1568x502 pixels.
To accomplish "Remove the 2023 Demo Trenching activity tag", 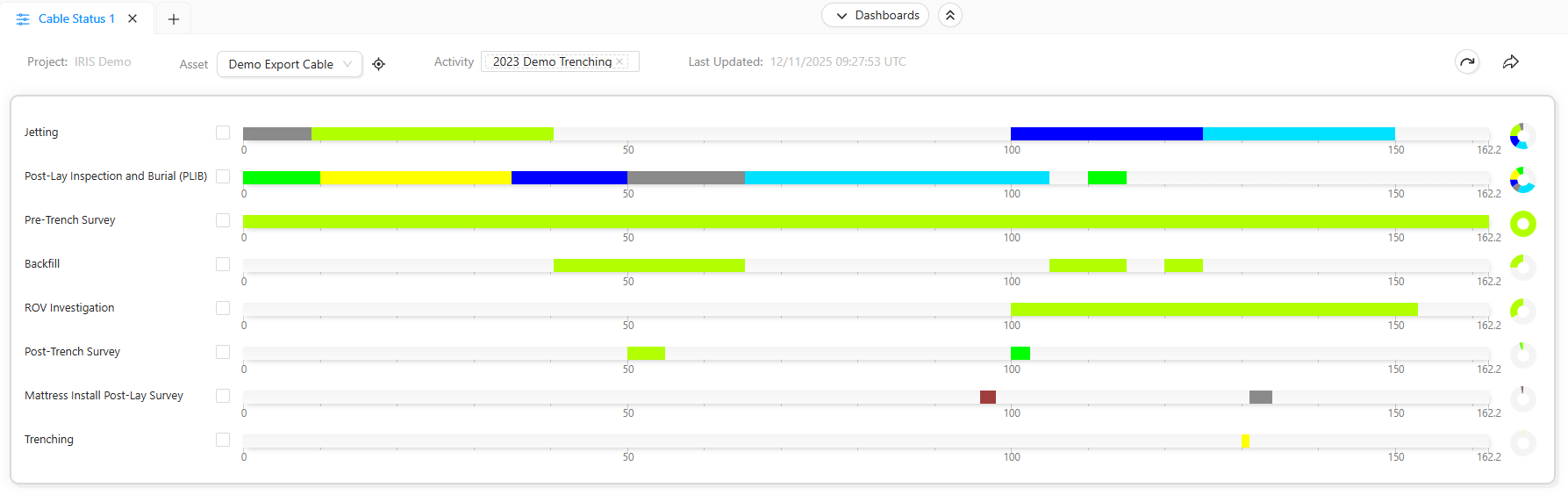I will point(619,61).
